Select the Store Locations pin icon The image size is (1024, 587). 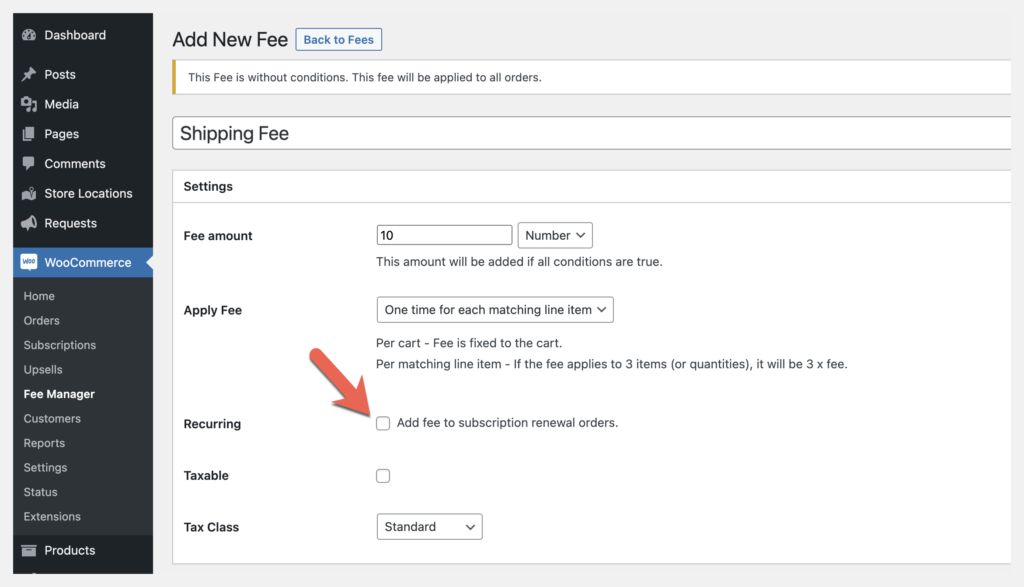tap(27, 193)
